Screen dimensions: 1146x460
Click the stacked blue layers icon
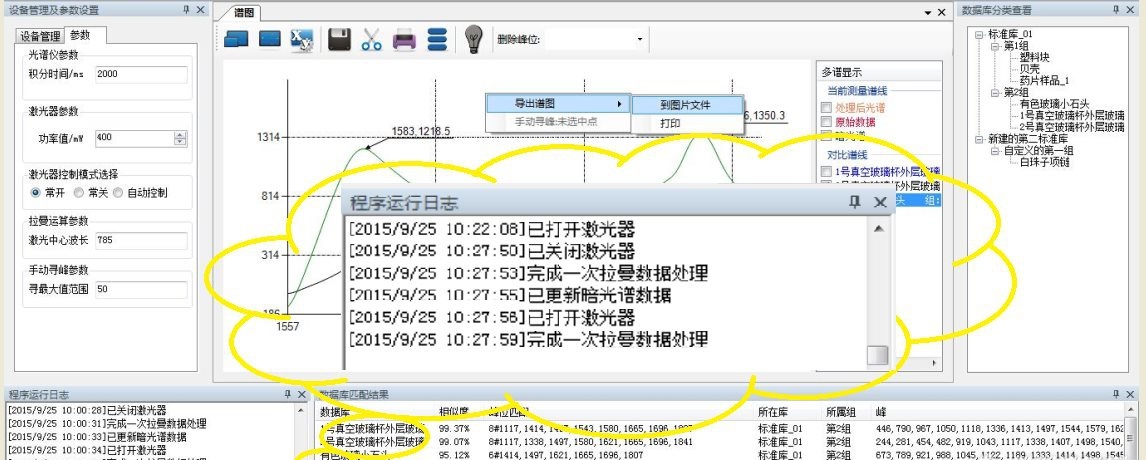[x=436, y=40]
